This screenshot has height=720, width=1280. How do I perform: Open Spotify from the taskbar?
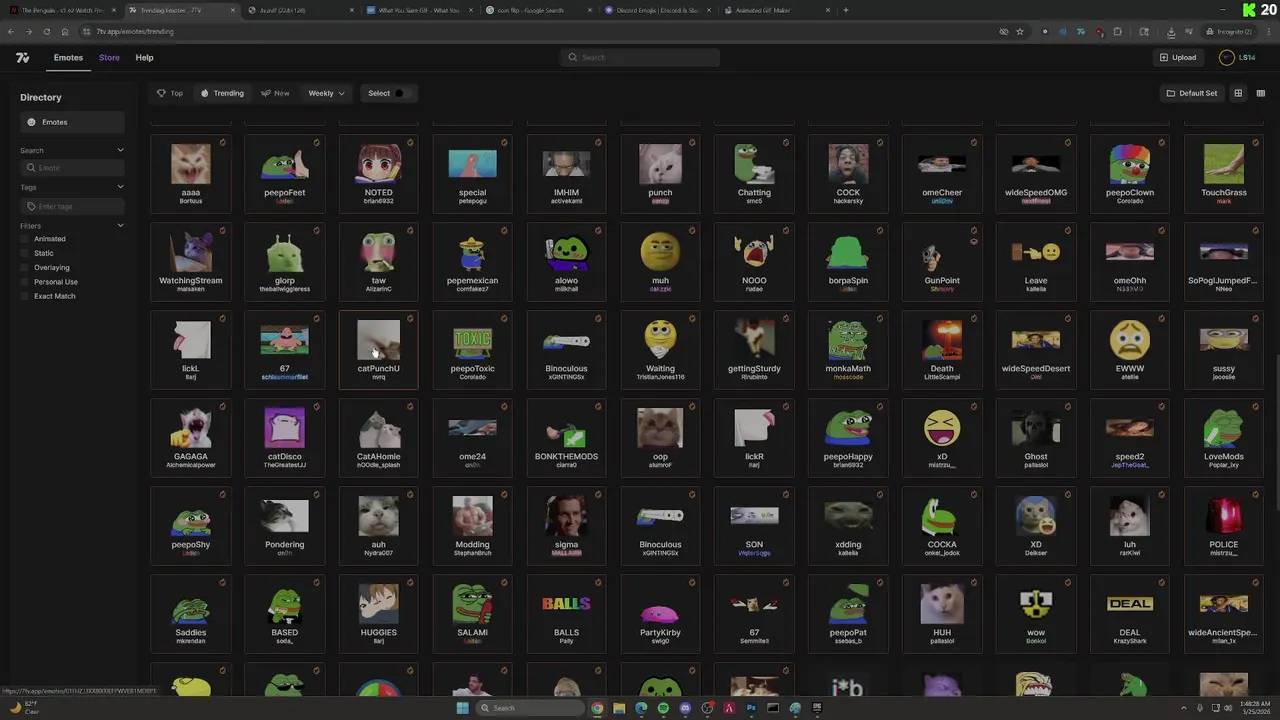[x=663, y=708]
